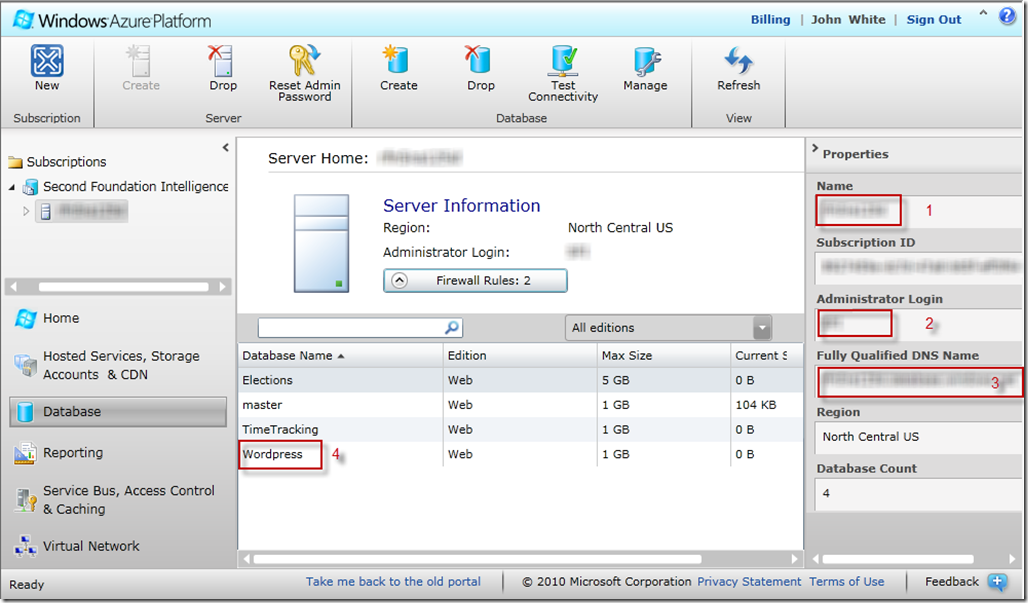1028x603 pixels.
Task: Click the Database Count value field
Action: [918, 494]
